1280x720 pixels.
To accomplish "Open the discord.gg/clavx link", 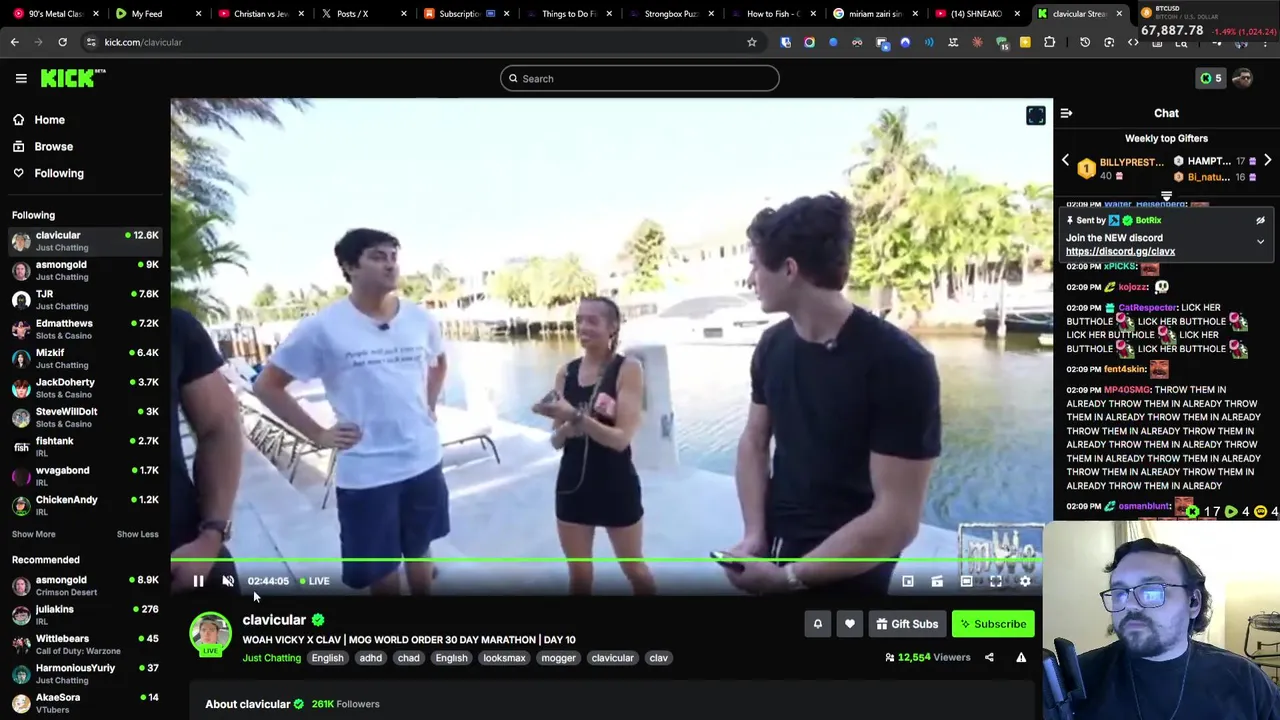I will point(1120,251).
